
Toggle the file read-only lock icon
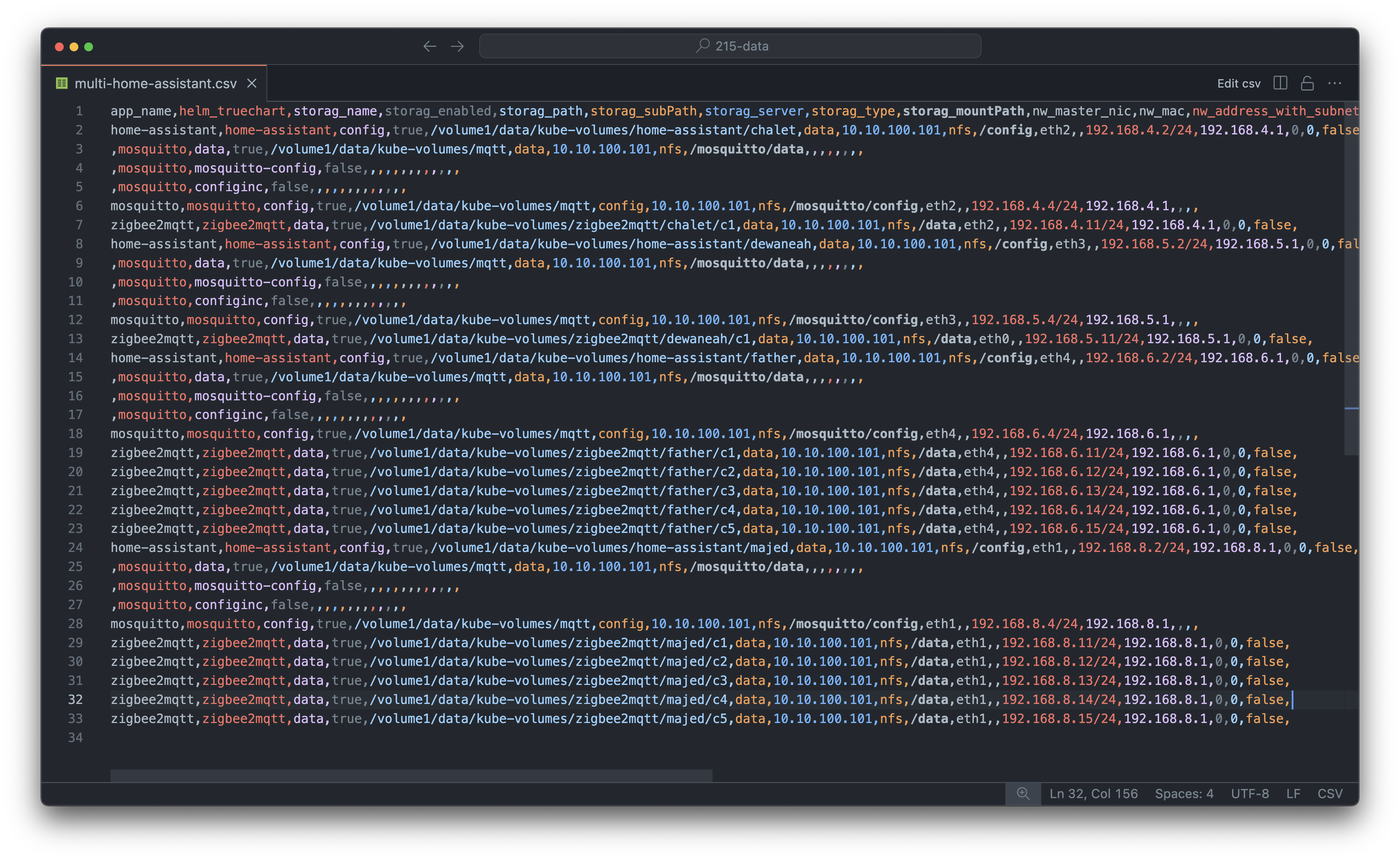coord(1307,84)
